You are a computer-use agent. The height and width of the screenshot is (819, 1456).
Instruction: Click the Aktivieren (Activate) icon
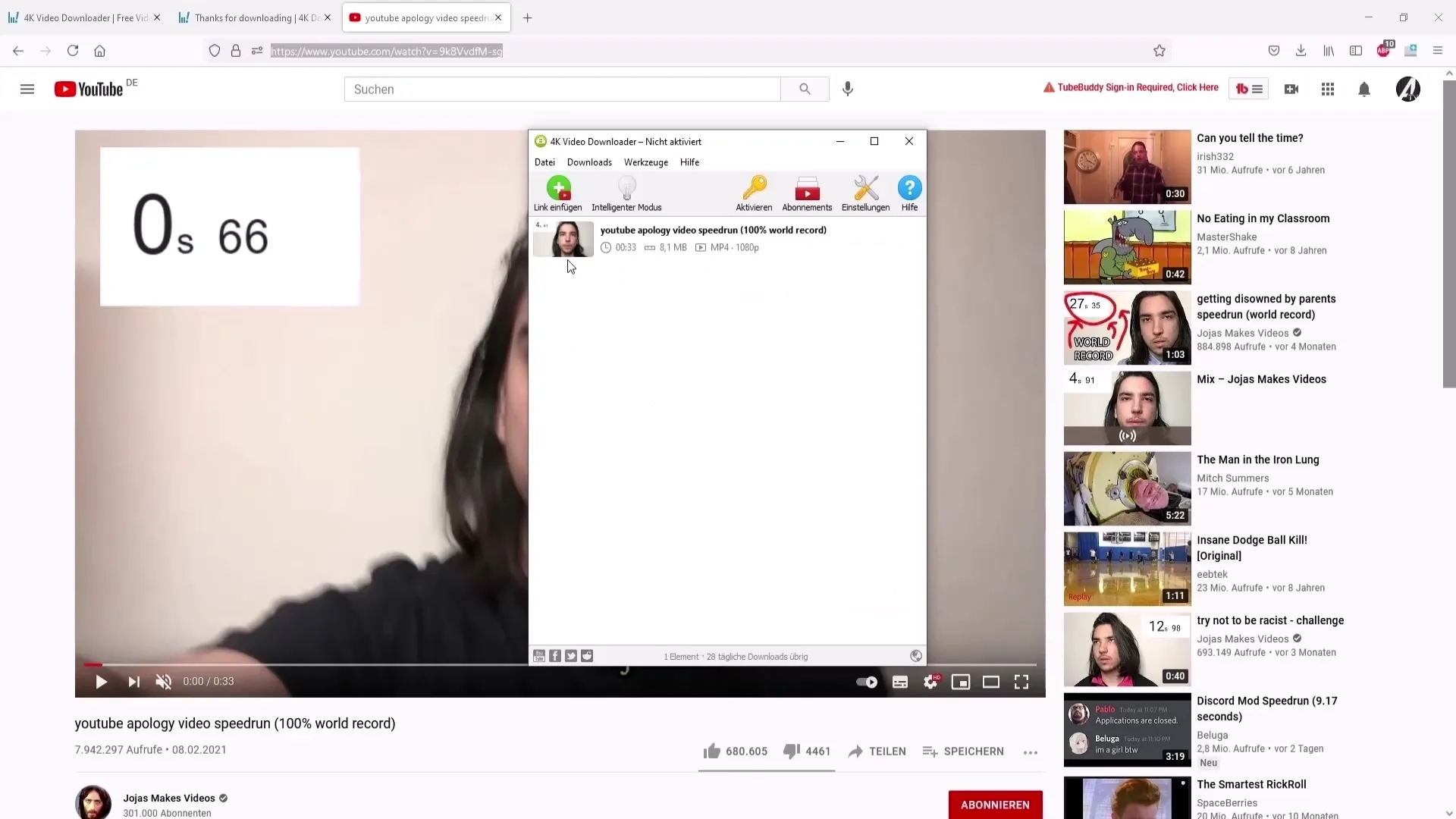coord(752,193)
